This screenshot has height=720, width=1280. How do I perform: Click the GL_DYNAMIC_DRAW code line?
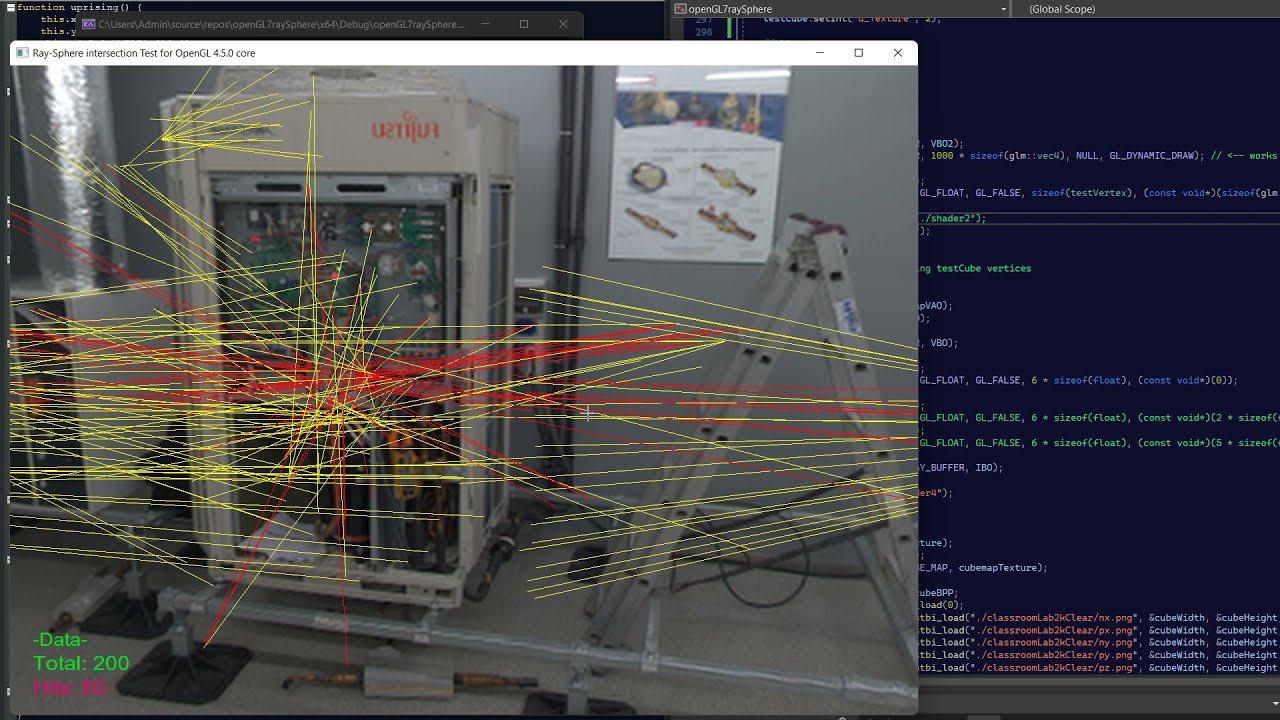pos(1098,156)
